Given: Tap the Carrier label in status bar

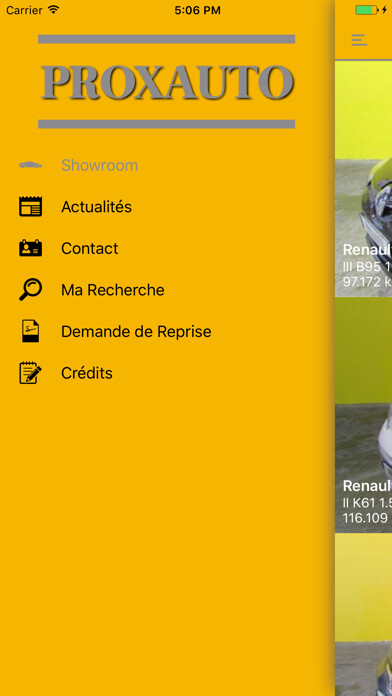Looking at the screenshot, I should point(24,10).
